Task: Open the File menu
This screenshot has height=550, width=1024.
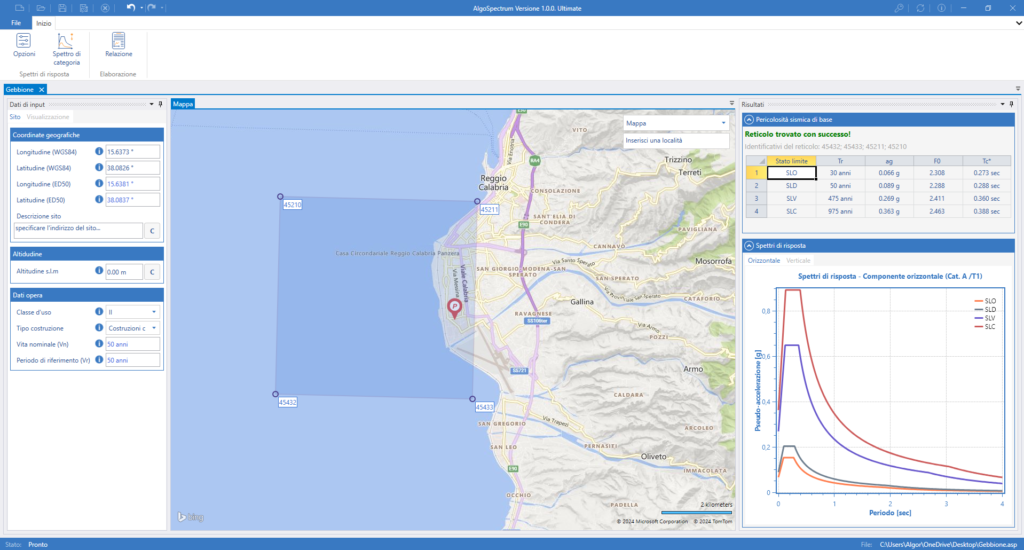Action: [16, 23]
